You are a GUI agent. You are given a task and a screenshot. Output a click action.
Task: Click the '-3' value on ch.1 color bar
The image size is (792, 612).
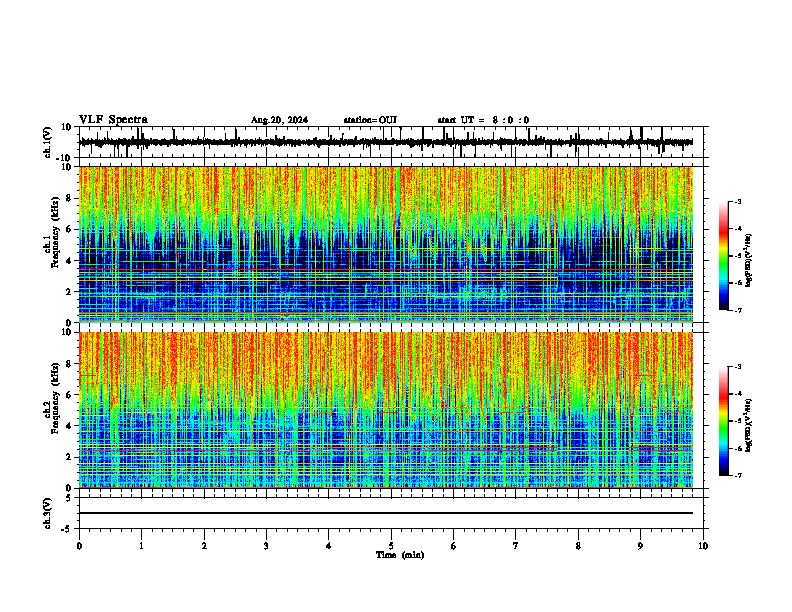coord(737,201)
